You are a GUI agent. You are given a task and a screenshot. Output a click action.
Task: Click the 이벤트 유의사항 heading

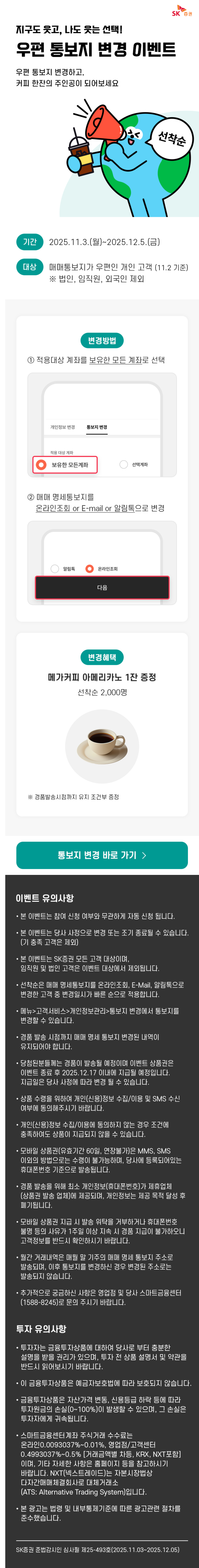coord(45,898)
